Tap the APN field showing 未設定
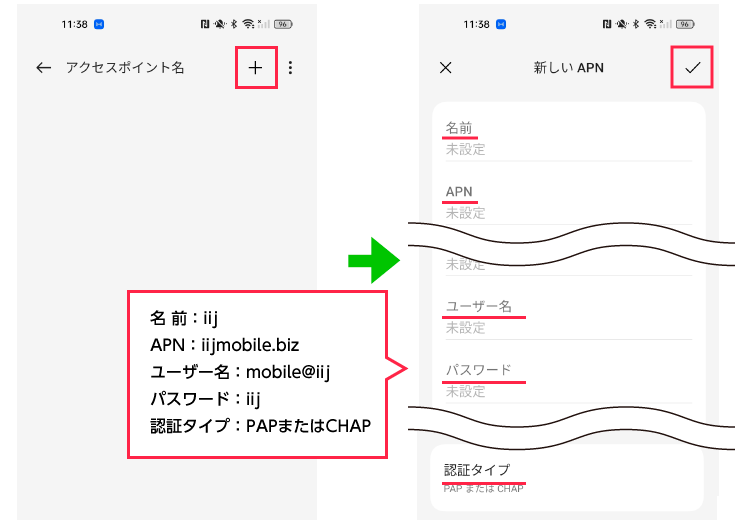Image resolution: width=740 pixels, height=525 pixels. pyautogui.click(x=569, y=203)
